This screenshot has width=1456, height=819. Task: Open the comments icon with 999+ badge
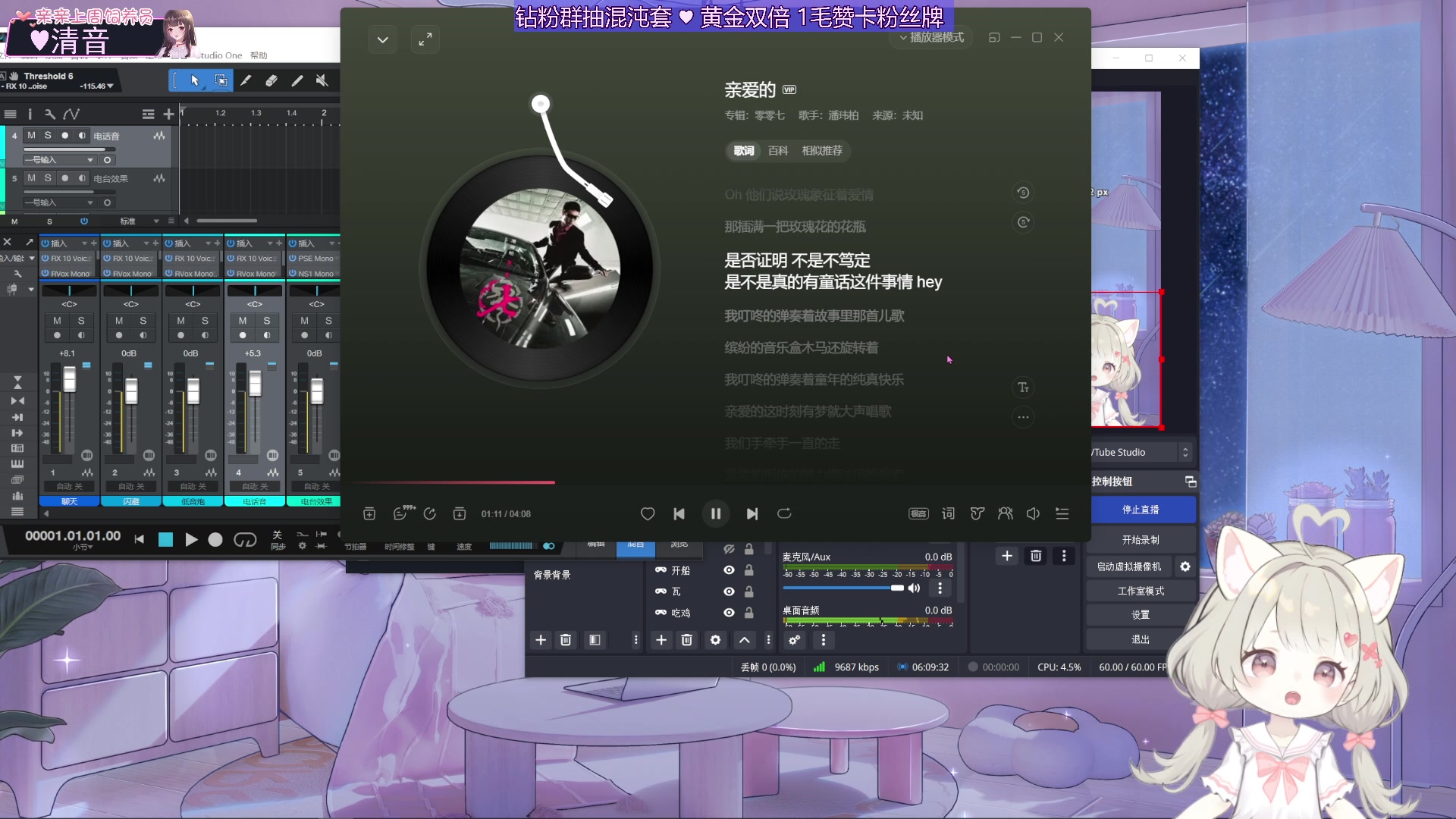click(x=402, y=513)
